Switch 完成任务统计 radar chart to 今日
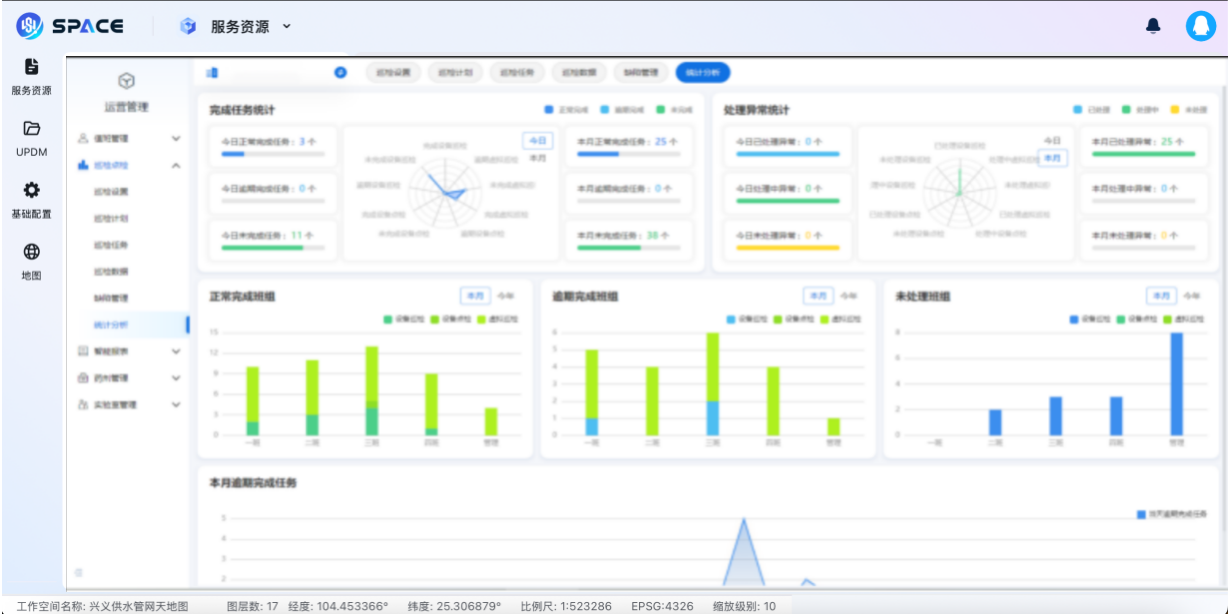 (x=537, y=141)
